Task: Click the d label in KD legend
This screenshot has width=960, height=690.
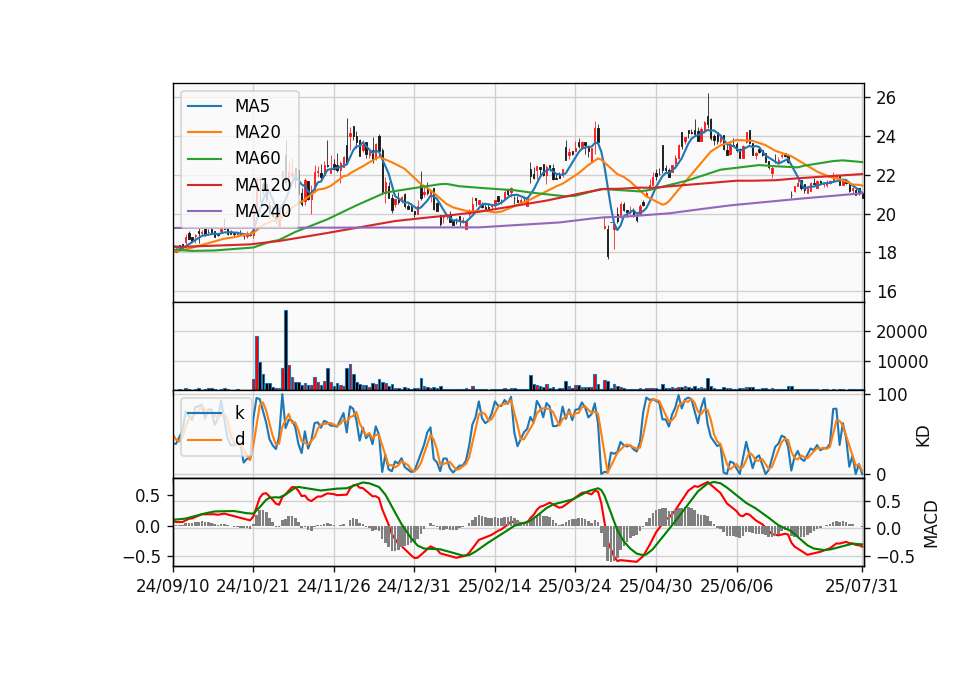Action: [x=240, y=438]
